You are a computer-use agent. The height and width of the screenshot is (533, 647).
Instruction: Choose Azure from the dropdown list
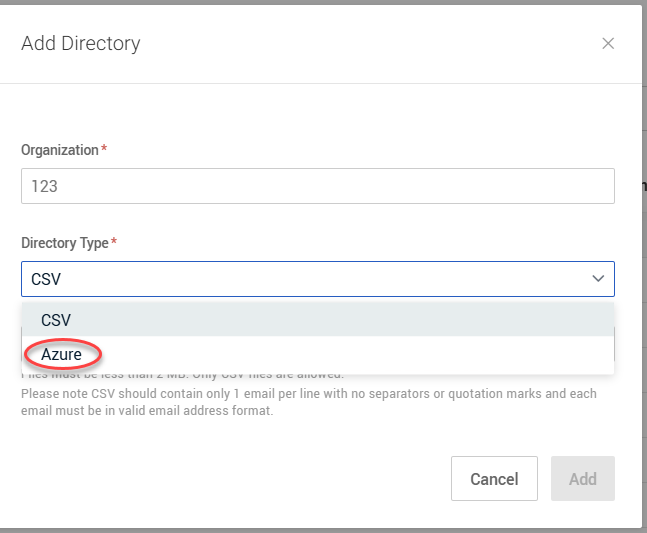pyautogui.click(x=62, y=354)
